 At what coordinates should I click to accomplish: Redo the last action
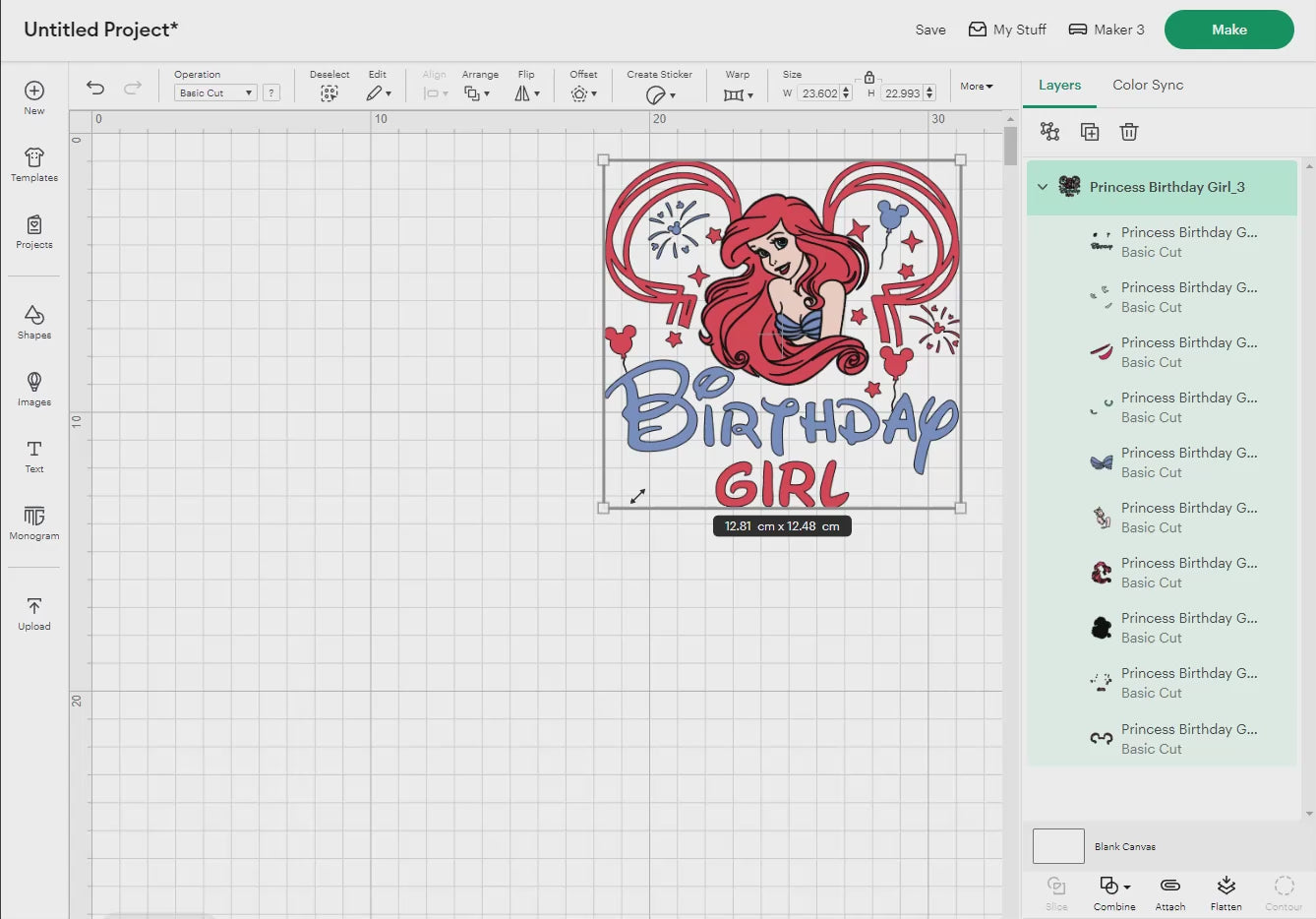click(133, 88)
